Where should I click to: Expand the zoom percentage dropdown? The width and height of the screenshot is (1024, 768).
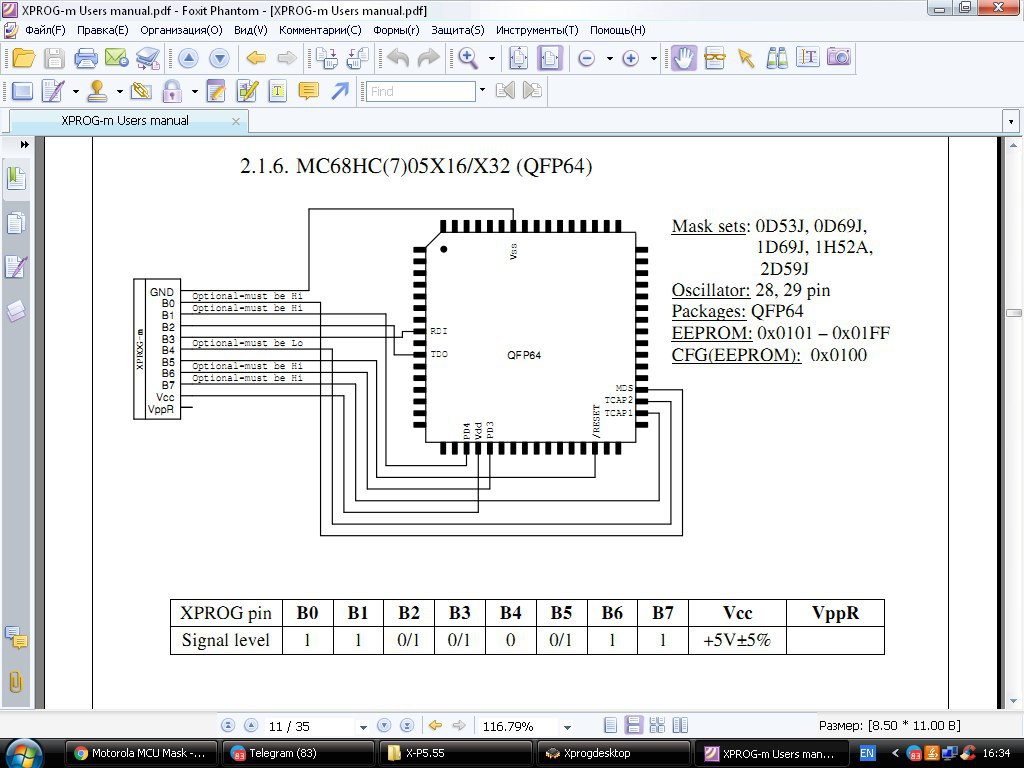[x=567, y=727]
